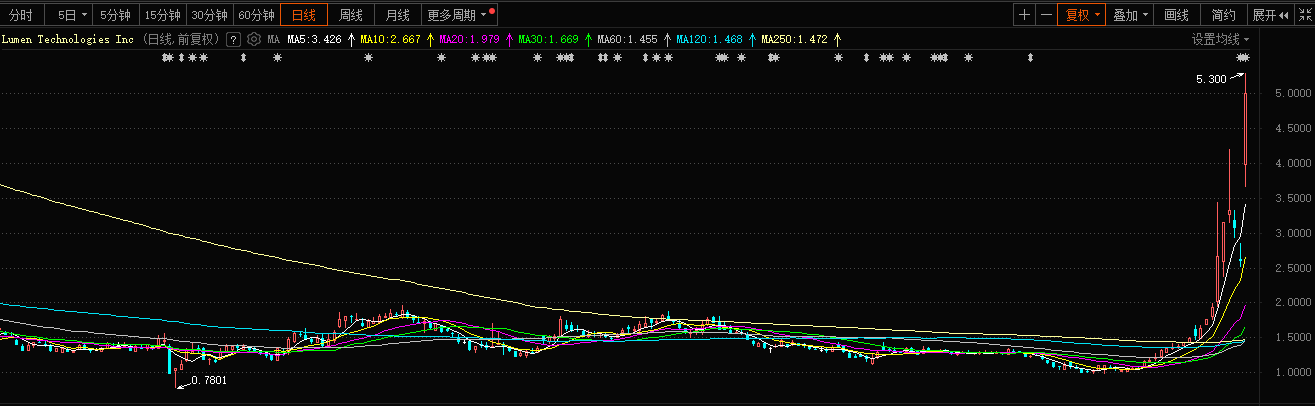Switch to the 周线 weekly tab
This screenshot has width=1315, height=406.
click(x=350, y=15)
